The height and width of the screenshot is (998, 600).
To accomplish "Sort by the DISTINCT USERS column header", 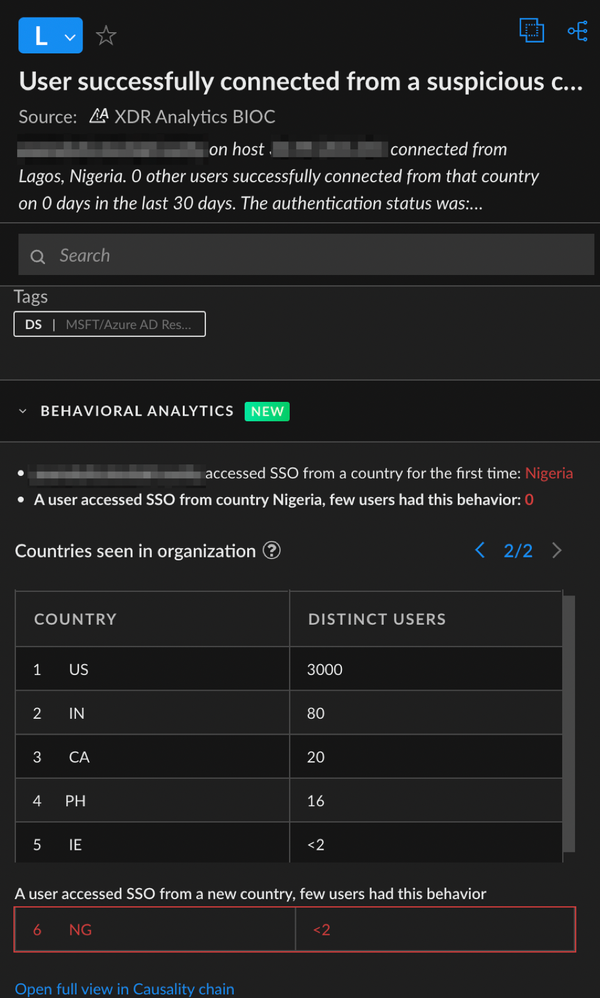I will (x=376, y=619).
